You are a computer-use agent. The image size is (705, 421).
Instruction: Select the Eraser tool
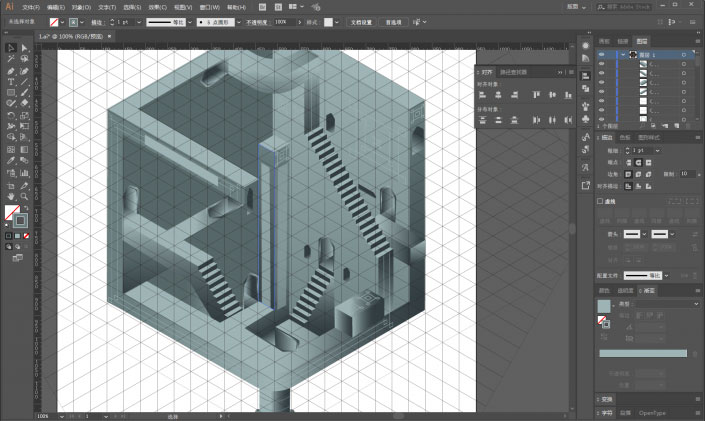[24, 103]
